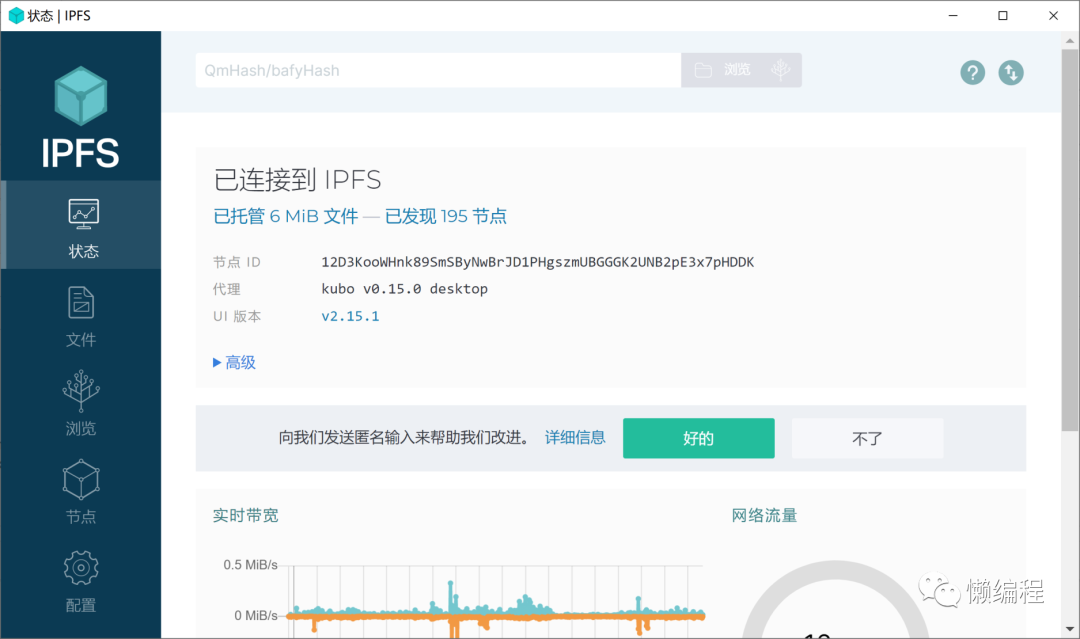Open the v2.15.1 UI version link

click(350, 316)
